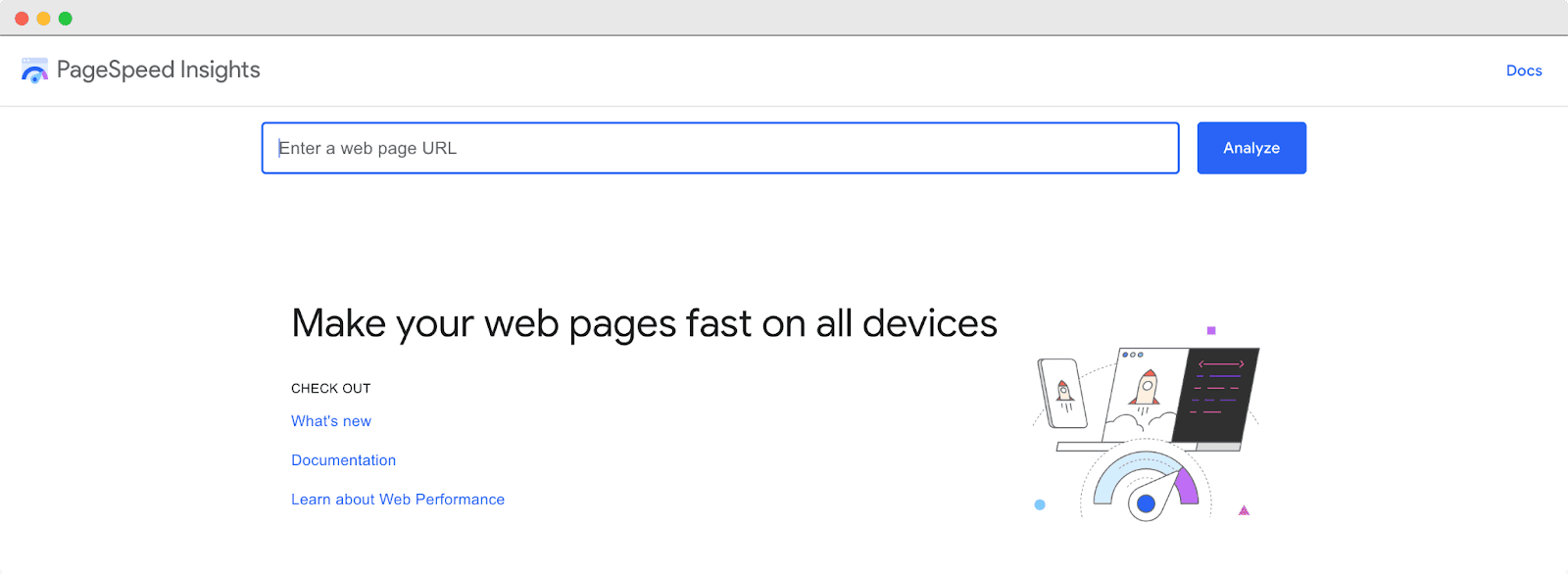Click the PageSpeed Insights logo icon
Screen dimensions: 1568x574
pyautogui.click(x=34, y=71)
